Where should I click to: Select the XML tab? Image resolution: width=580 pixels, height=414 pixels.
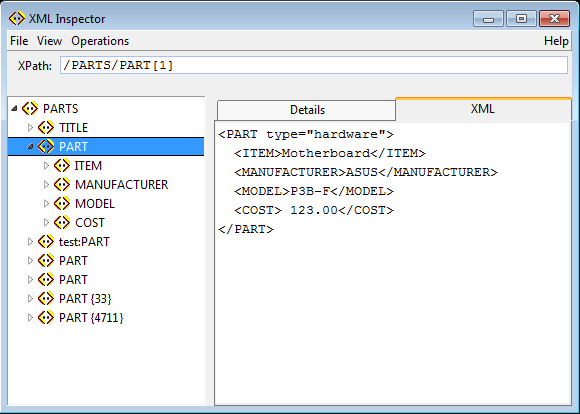point(483,109)
